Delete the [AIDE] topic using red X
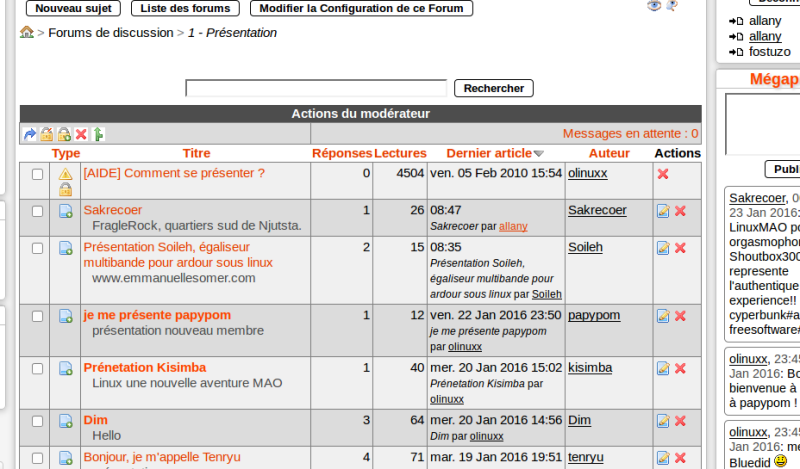Image resolution: width=800 pixels, height=469 pixels. click(x=663, y=174)
